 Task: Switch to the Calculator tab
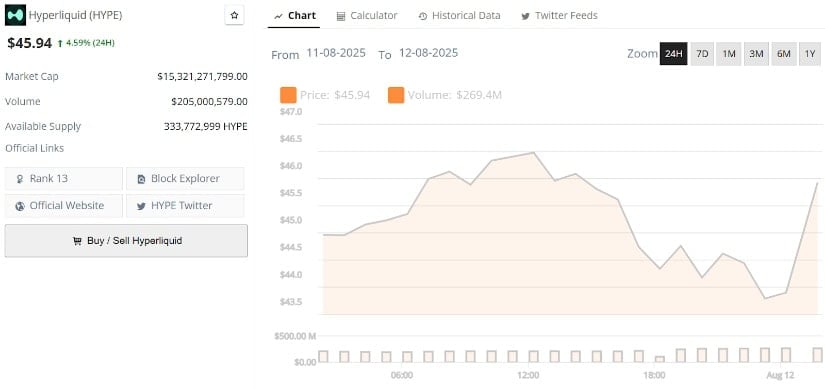[367, 16]
